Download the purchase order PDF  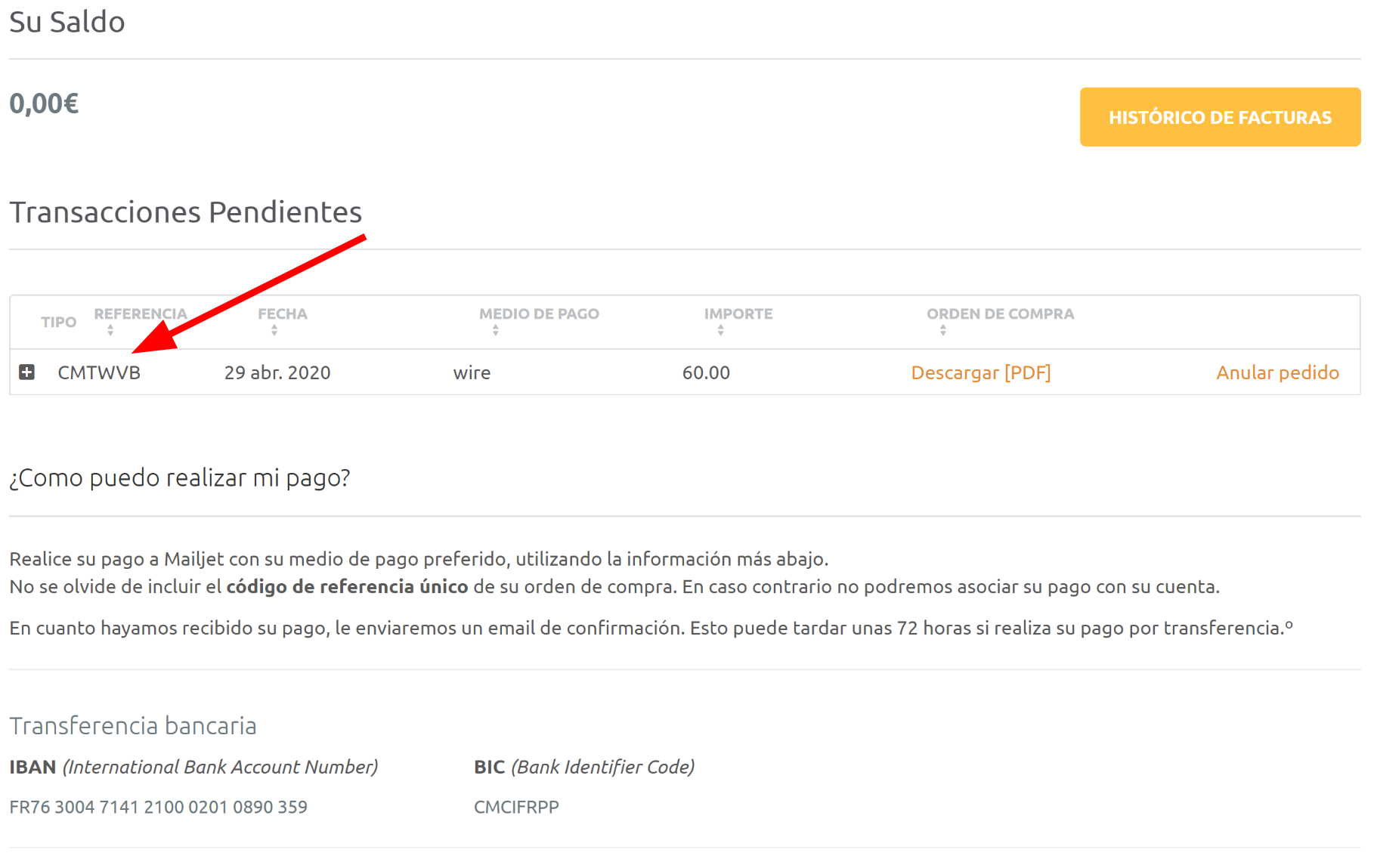[x=980, y=372]
